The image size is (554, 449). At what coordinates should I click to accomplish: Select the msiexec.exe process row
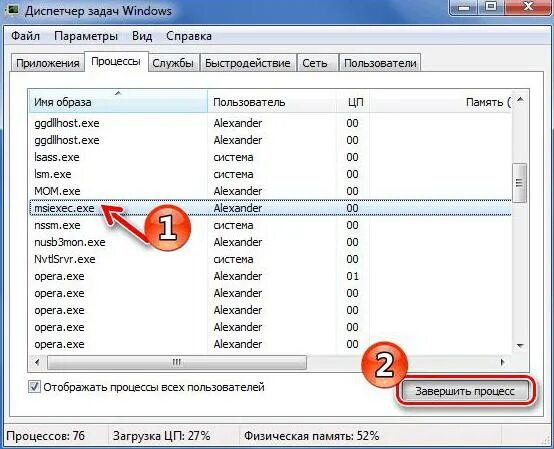pyautogui.click(x=270, y=208)
